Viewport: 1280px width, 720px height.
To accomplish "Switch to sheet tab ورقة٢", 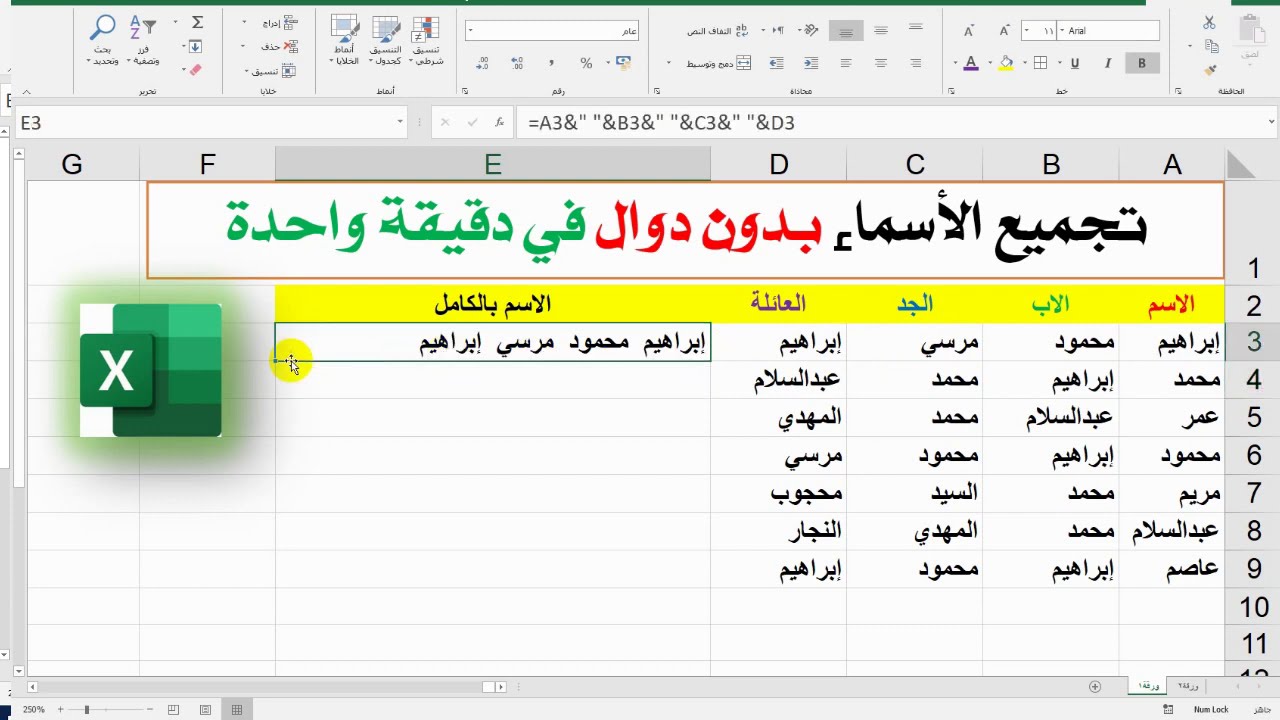I will (1189, 686).
